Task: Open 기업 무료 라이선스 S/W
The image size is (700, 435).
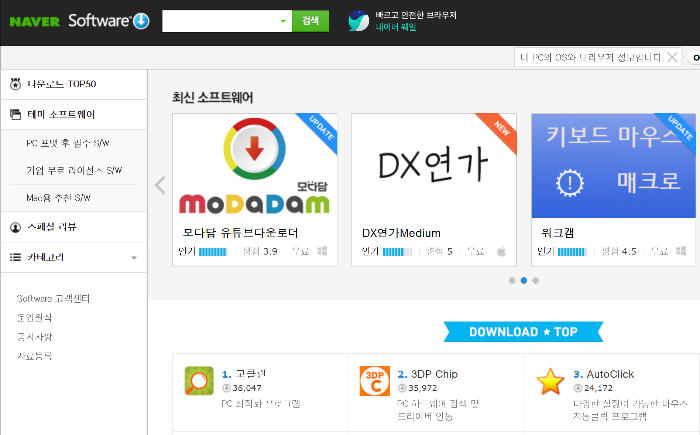Action: coord(74,170)
